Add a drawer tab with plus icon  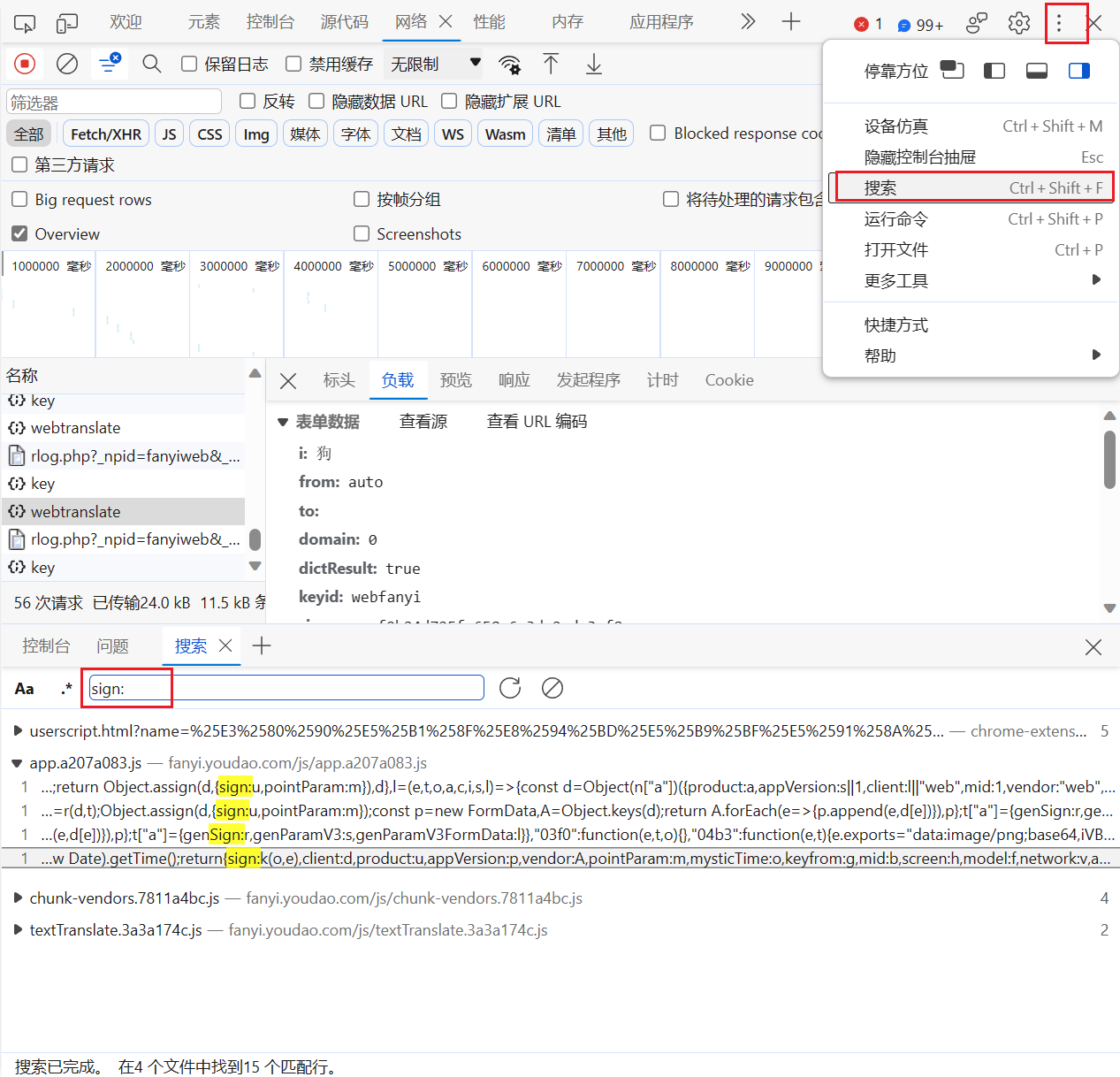262,645
